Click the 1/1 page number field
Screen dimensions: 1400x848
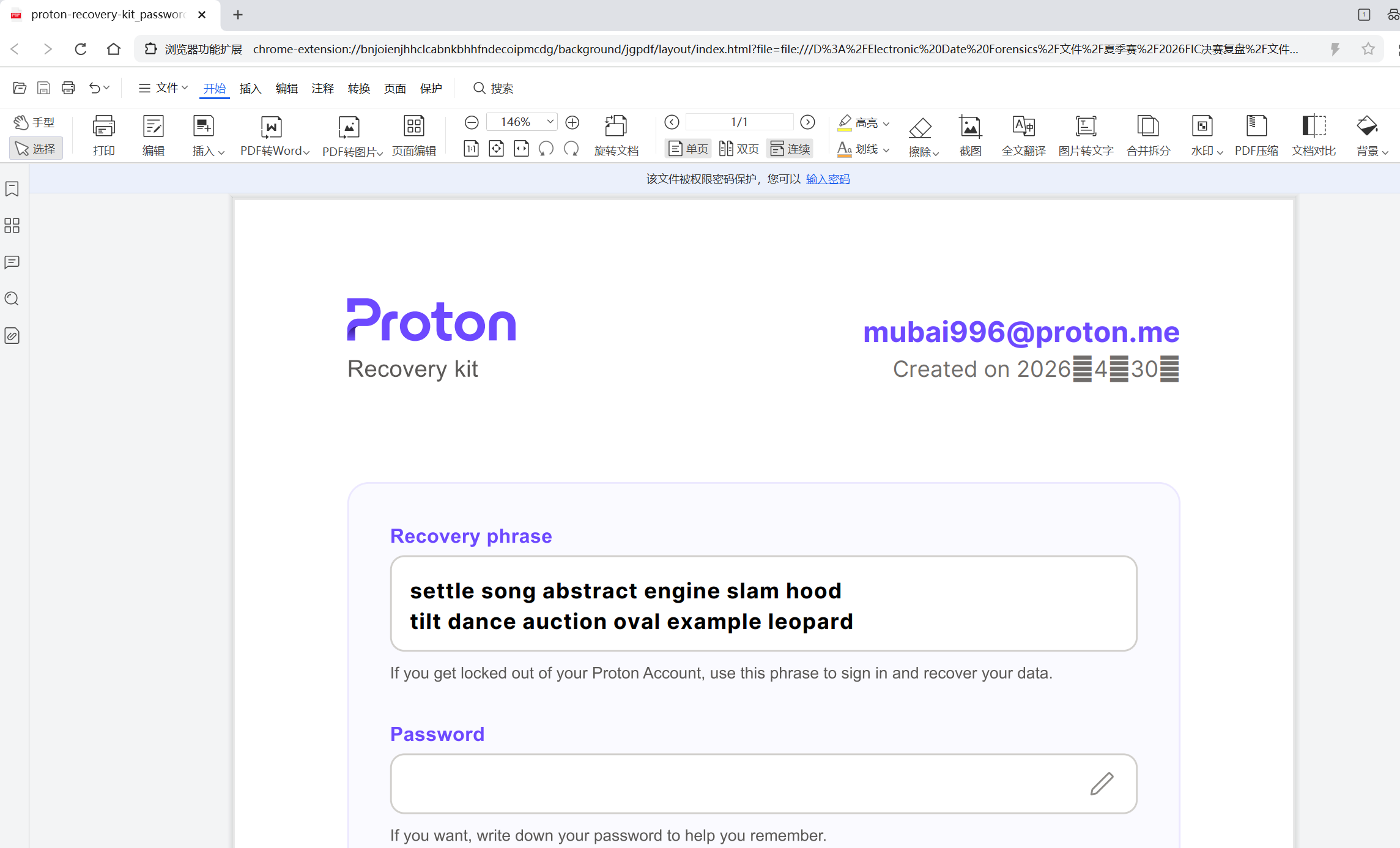[739, 122]
